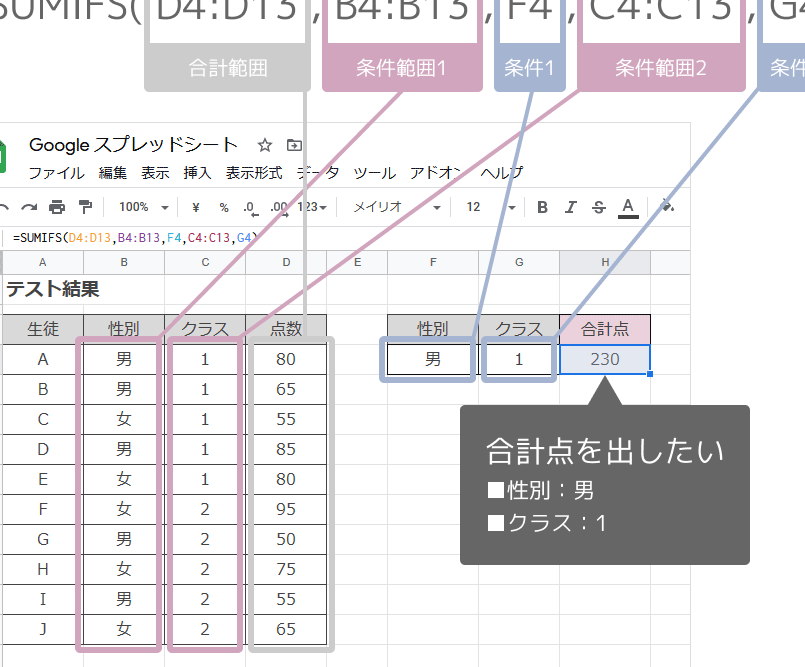Click the print icon in toolbar
The image size is (805, 667).
(57, 207)
